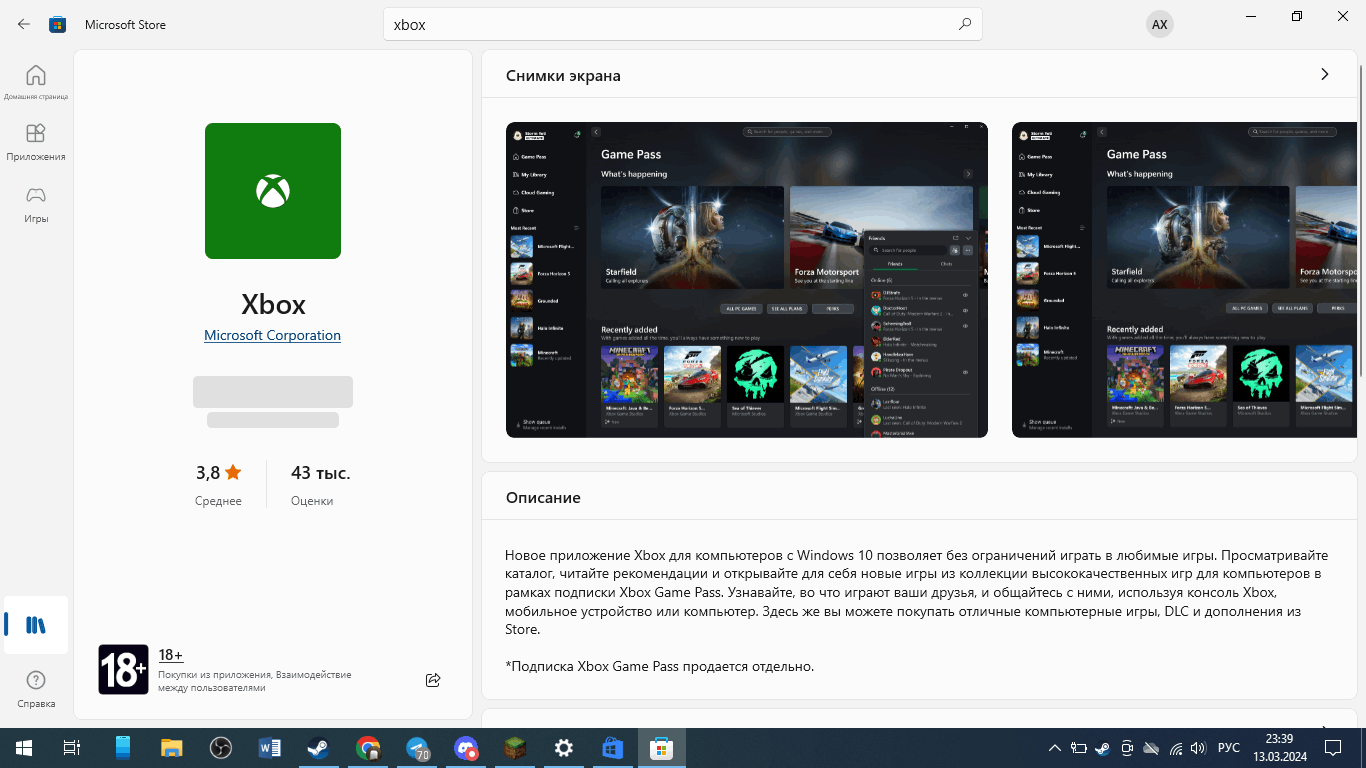Image resolution: width=1366 pixels, height=768 pixels.
Task: Open the notification center icon
Action: pos(1333,748)
